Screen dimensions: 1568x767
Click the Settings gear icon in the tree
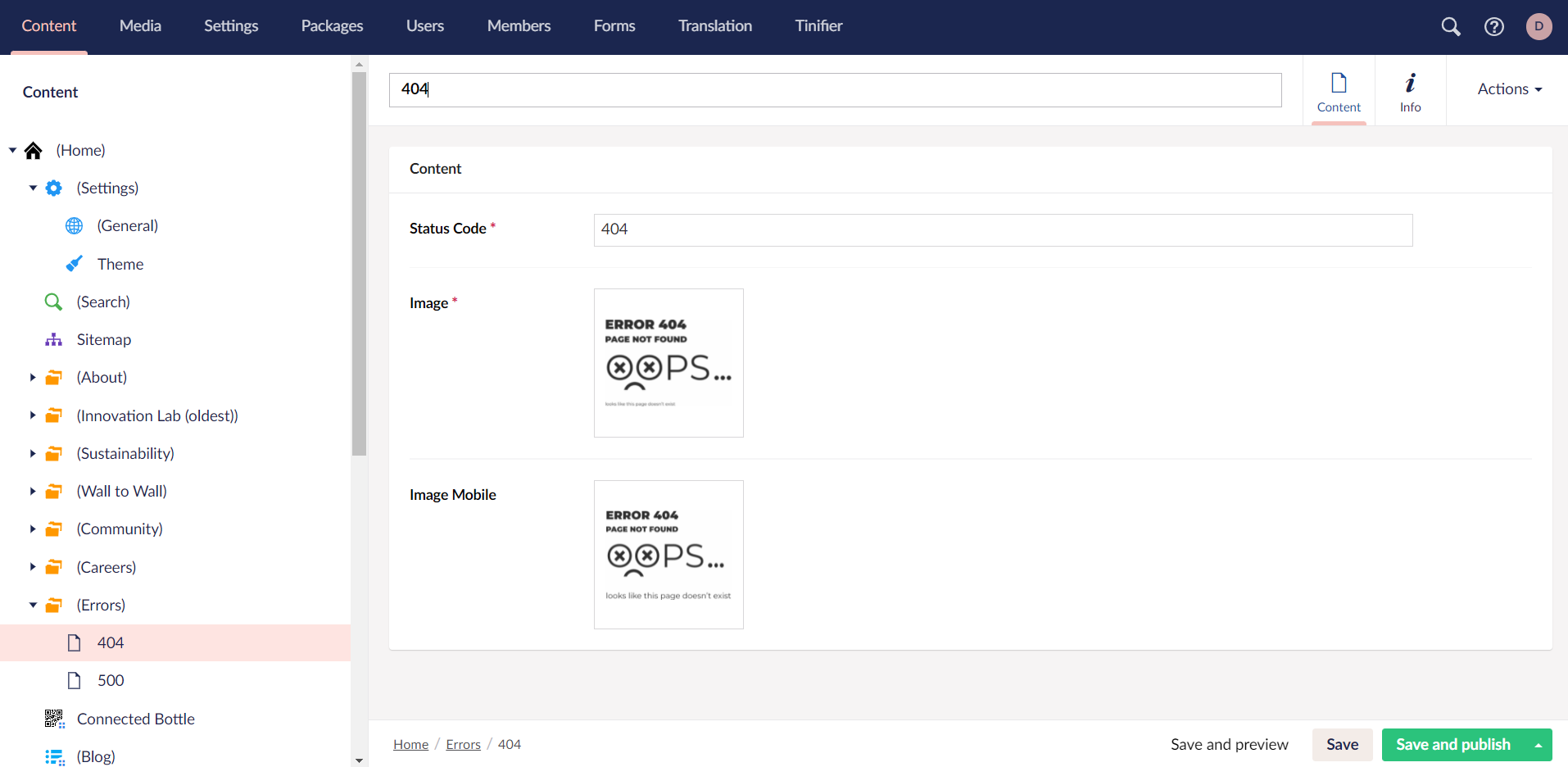[x=53, y=188]
